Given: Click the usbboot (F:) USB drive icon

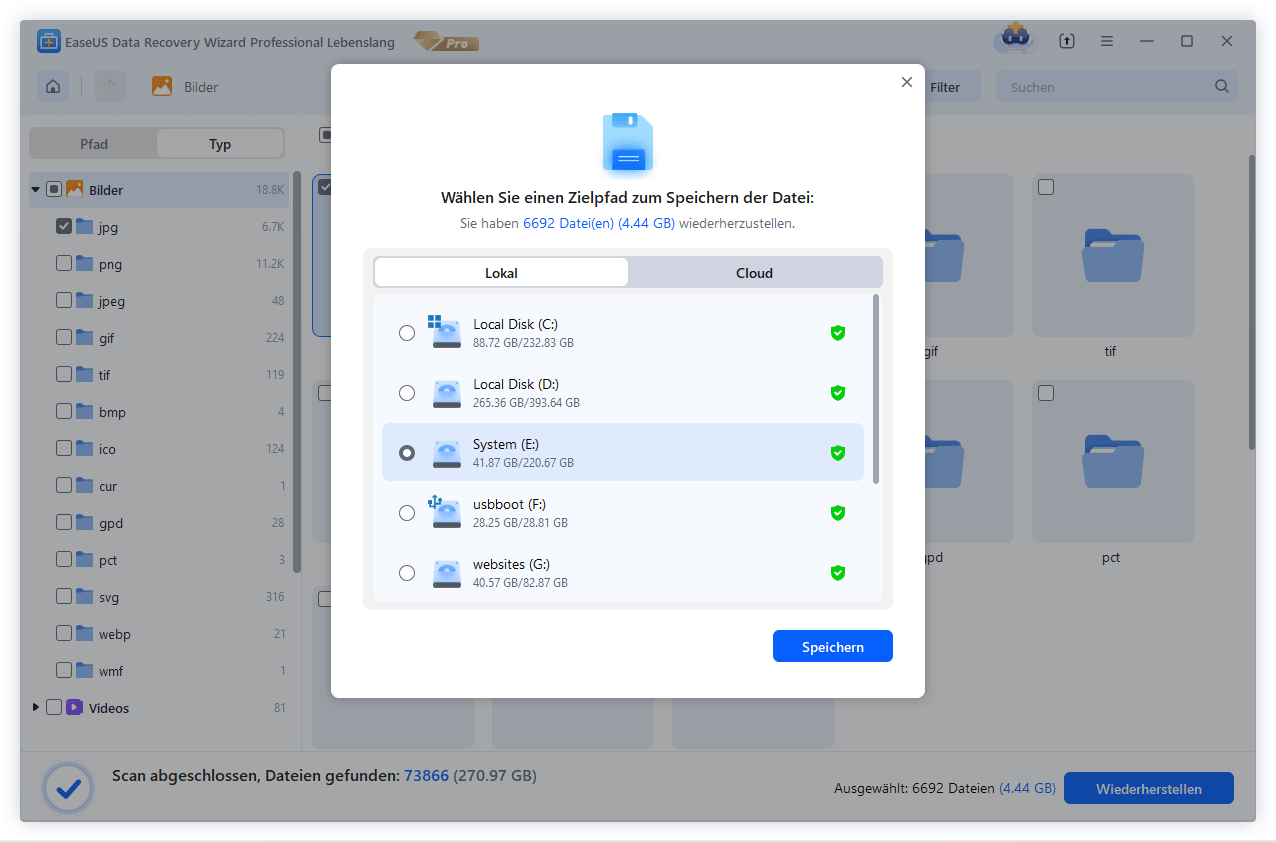Looking at the screenshot, I should (x=445, y=512).
